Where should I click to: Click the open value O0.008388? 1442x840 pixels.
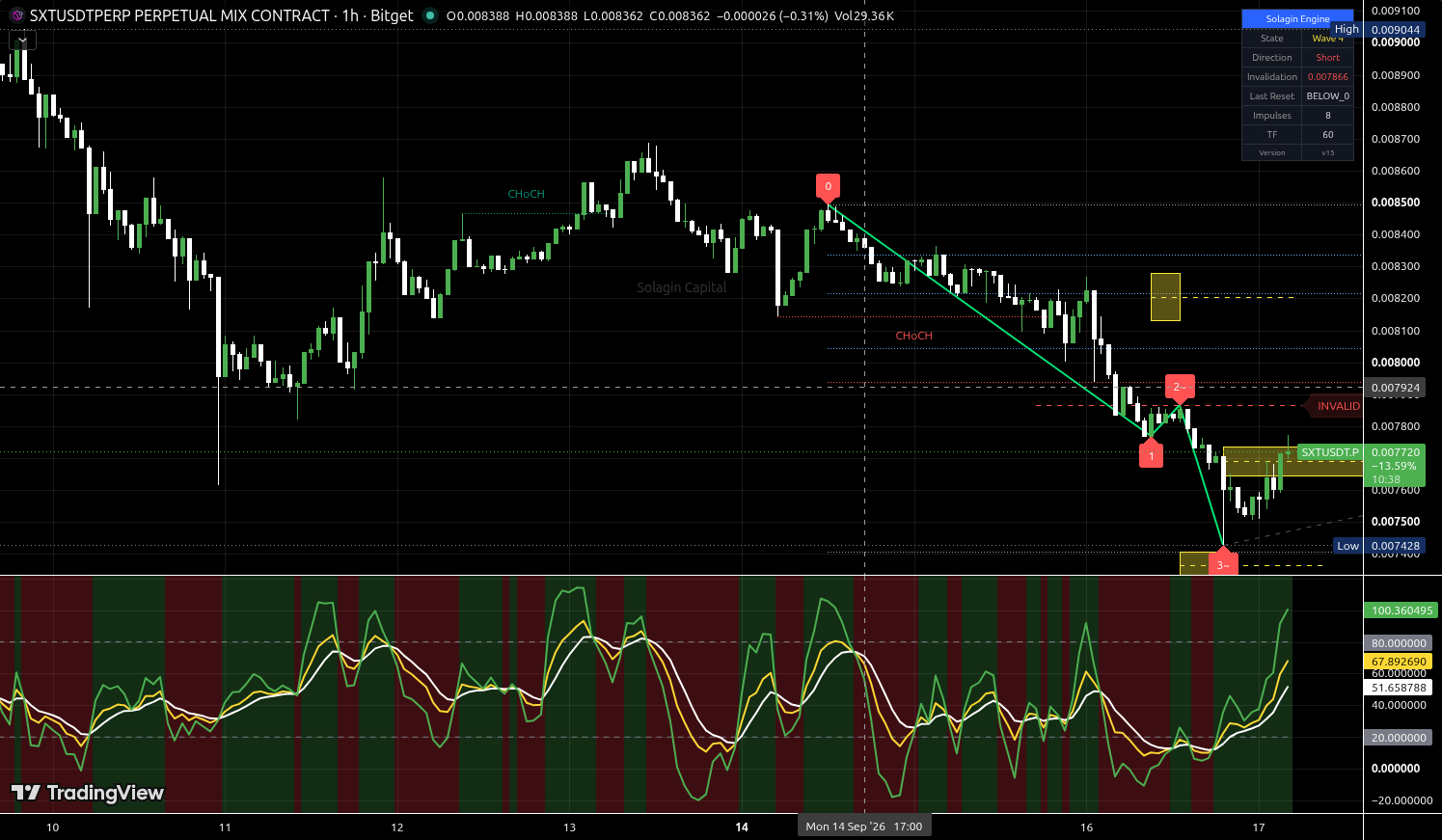coord(477,16)
